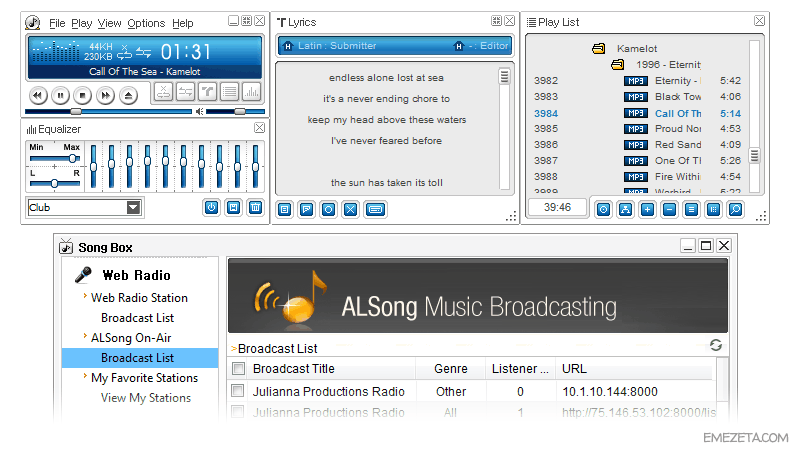Click the volume slider handle
This screenshot has width=800, height=450.
(240, 111)
